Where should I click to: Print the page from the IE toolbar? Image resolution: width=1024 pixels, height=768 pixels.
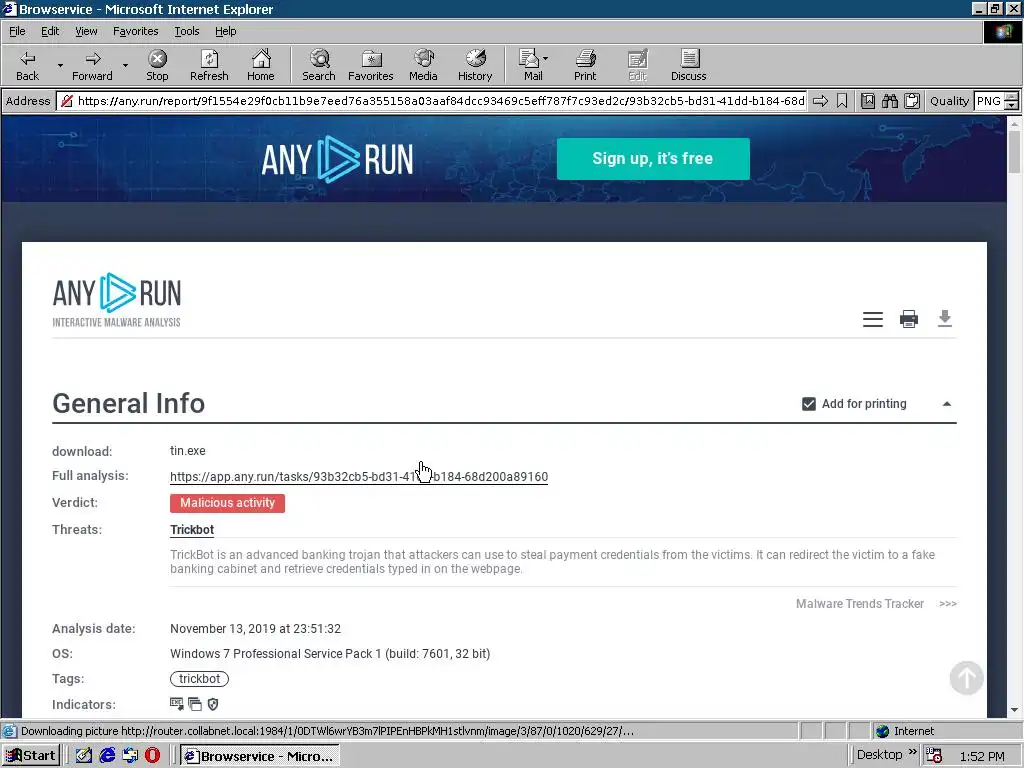click(585, 65)
